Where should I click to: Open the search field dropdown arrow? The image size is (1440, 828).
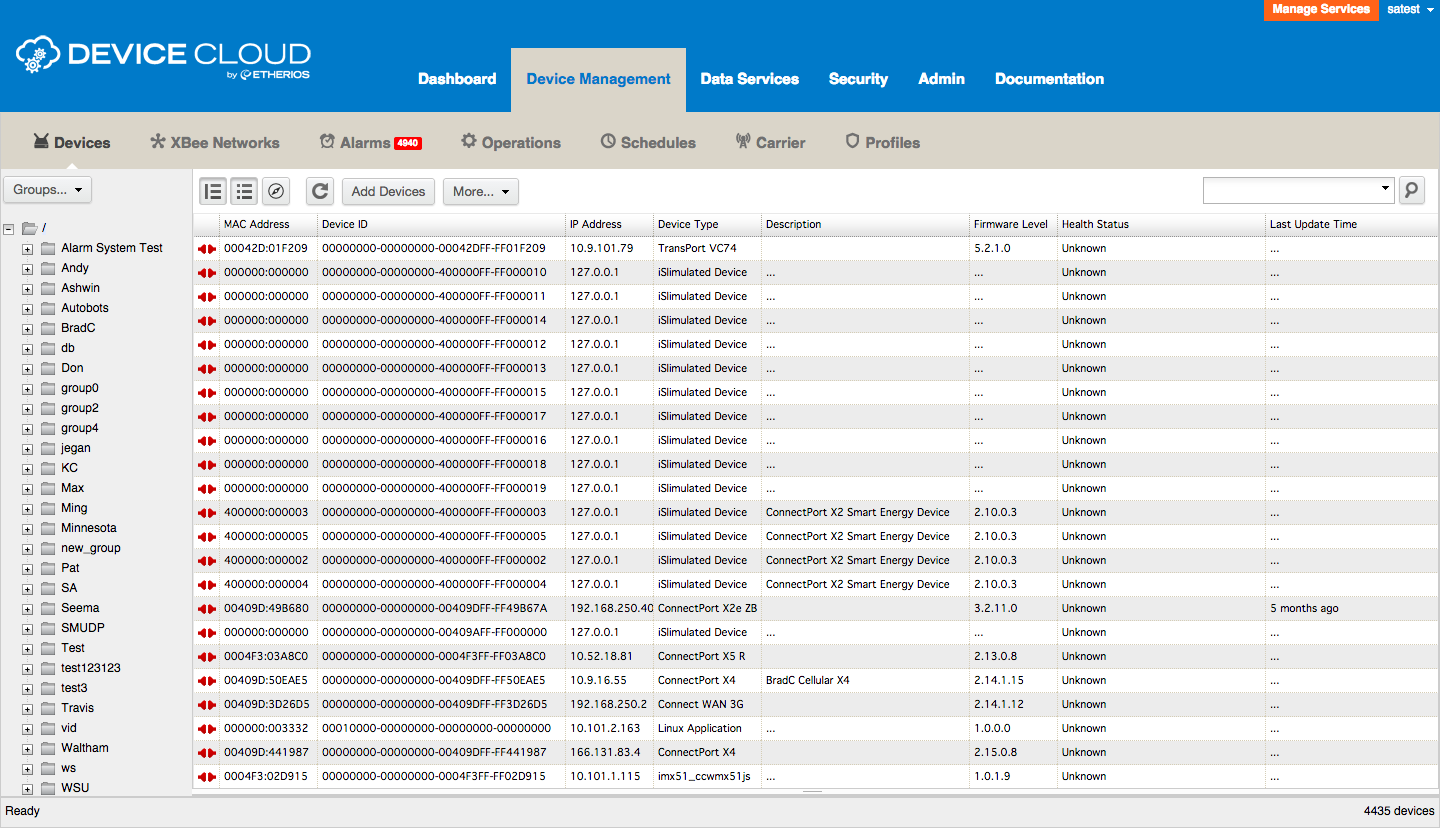pyautogui.click(x=1385, y=188)
